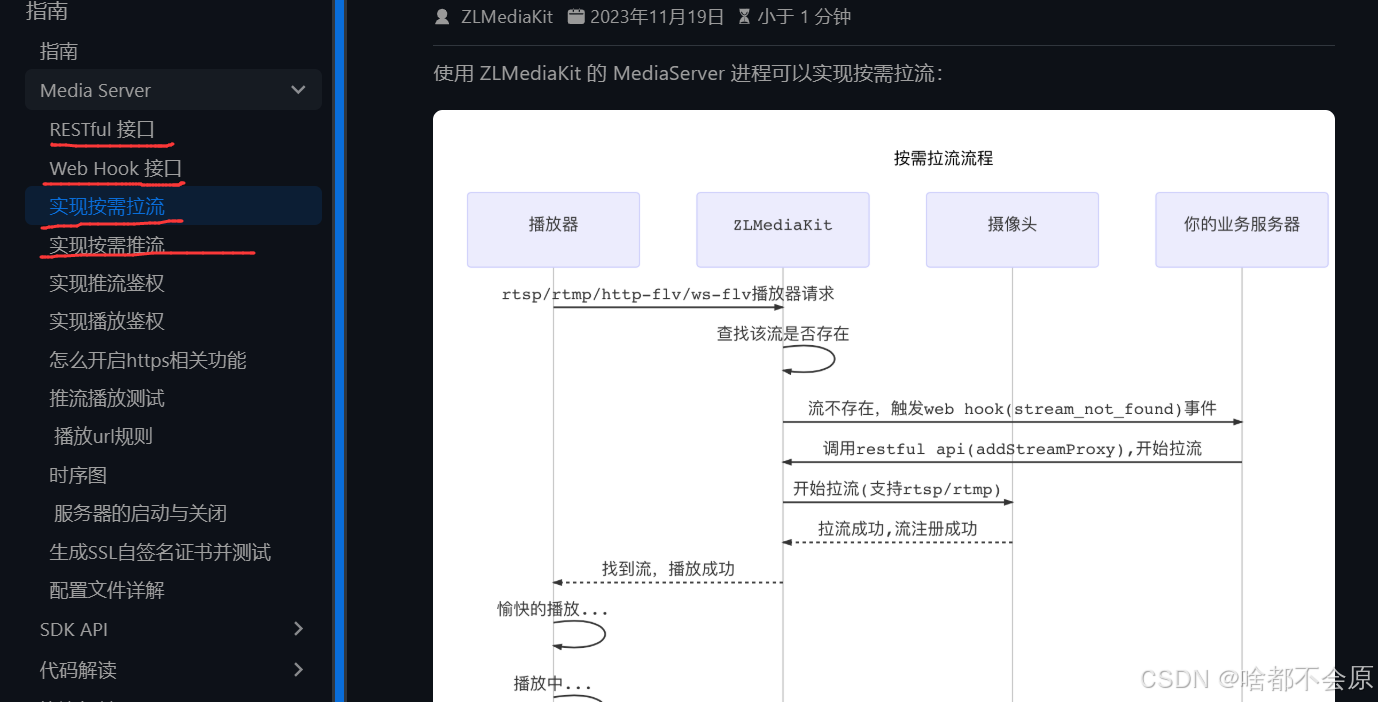The width and height of the screenshot is (1378, 702).
Task: Collapse the Media Server sidebar section
Action: pyautogui.click(x=297, y=89)
